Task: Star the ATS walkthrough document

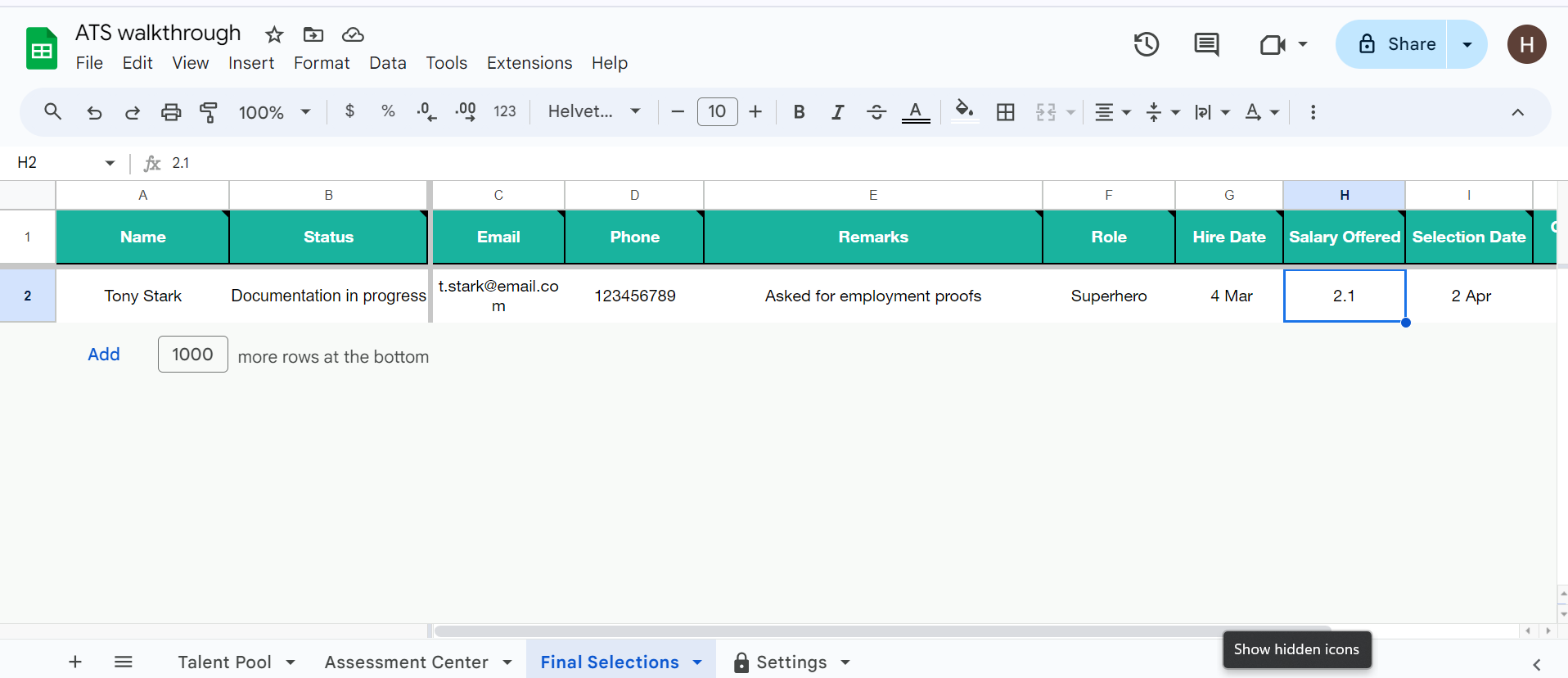Action: pos(274,34)
